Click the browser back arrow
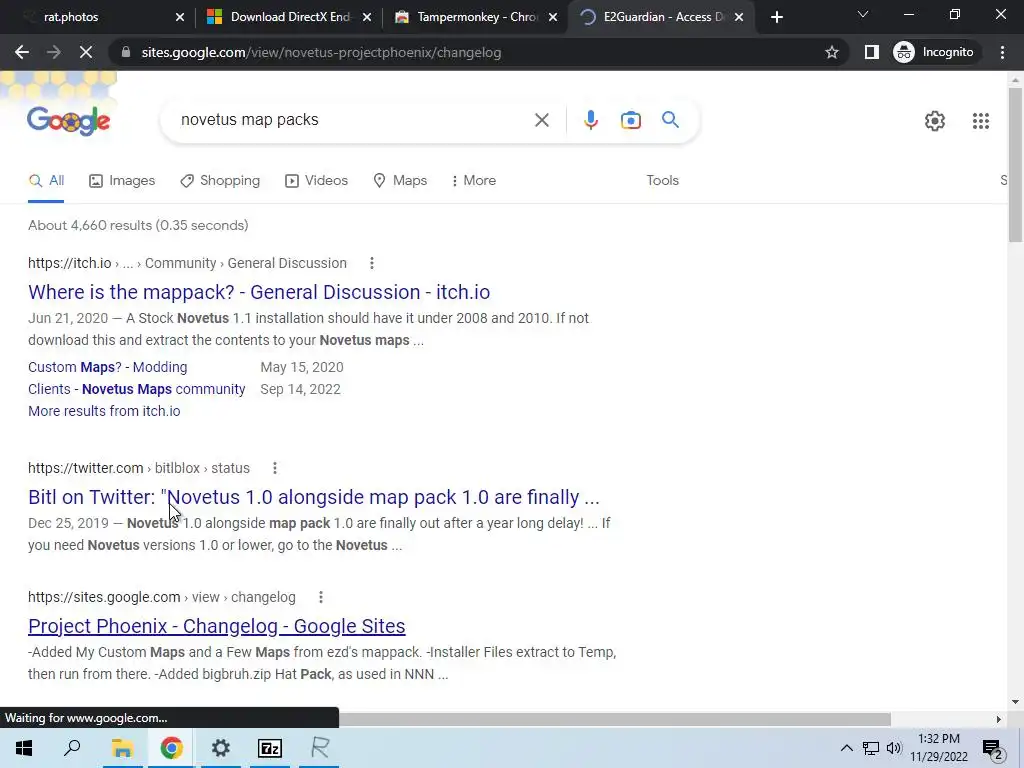 22,52
